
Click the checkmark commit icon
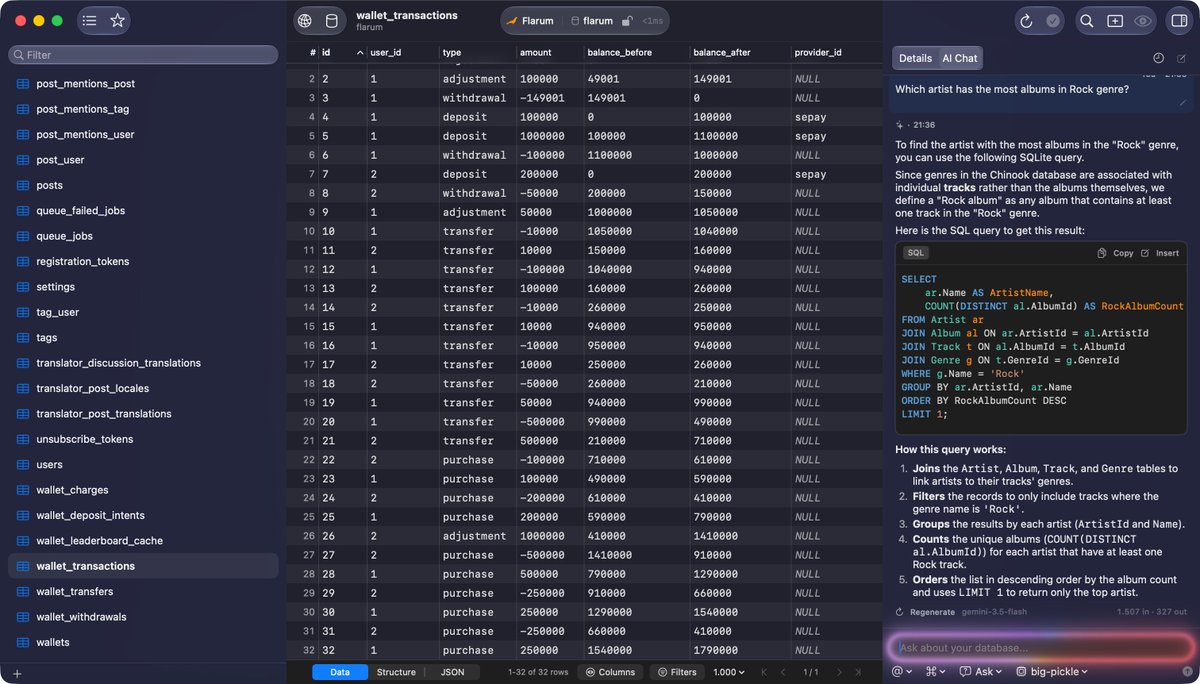1053,20
